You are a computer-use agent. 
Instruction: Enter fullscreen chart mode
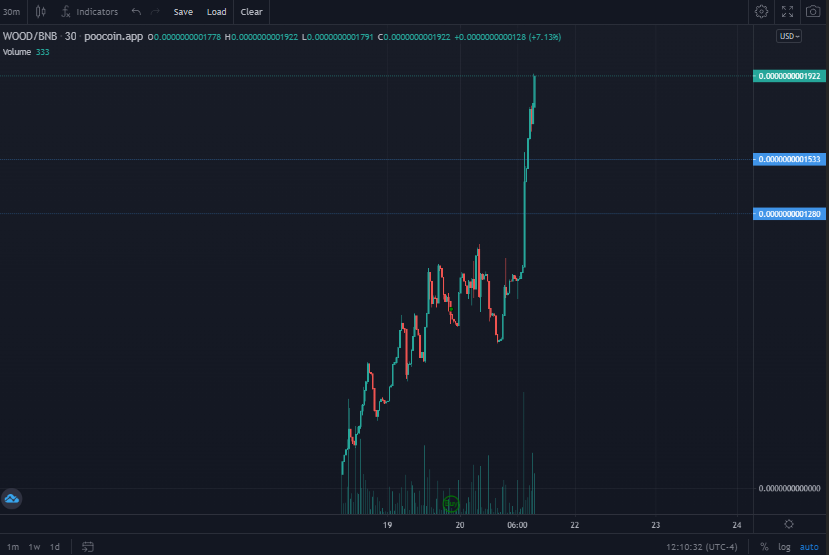click(x=787, y=12)
